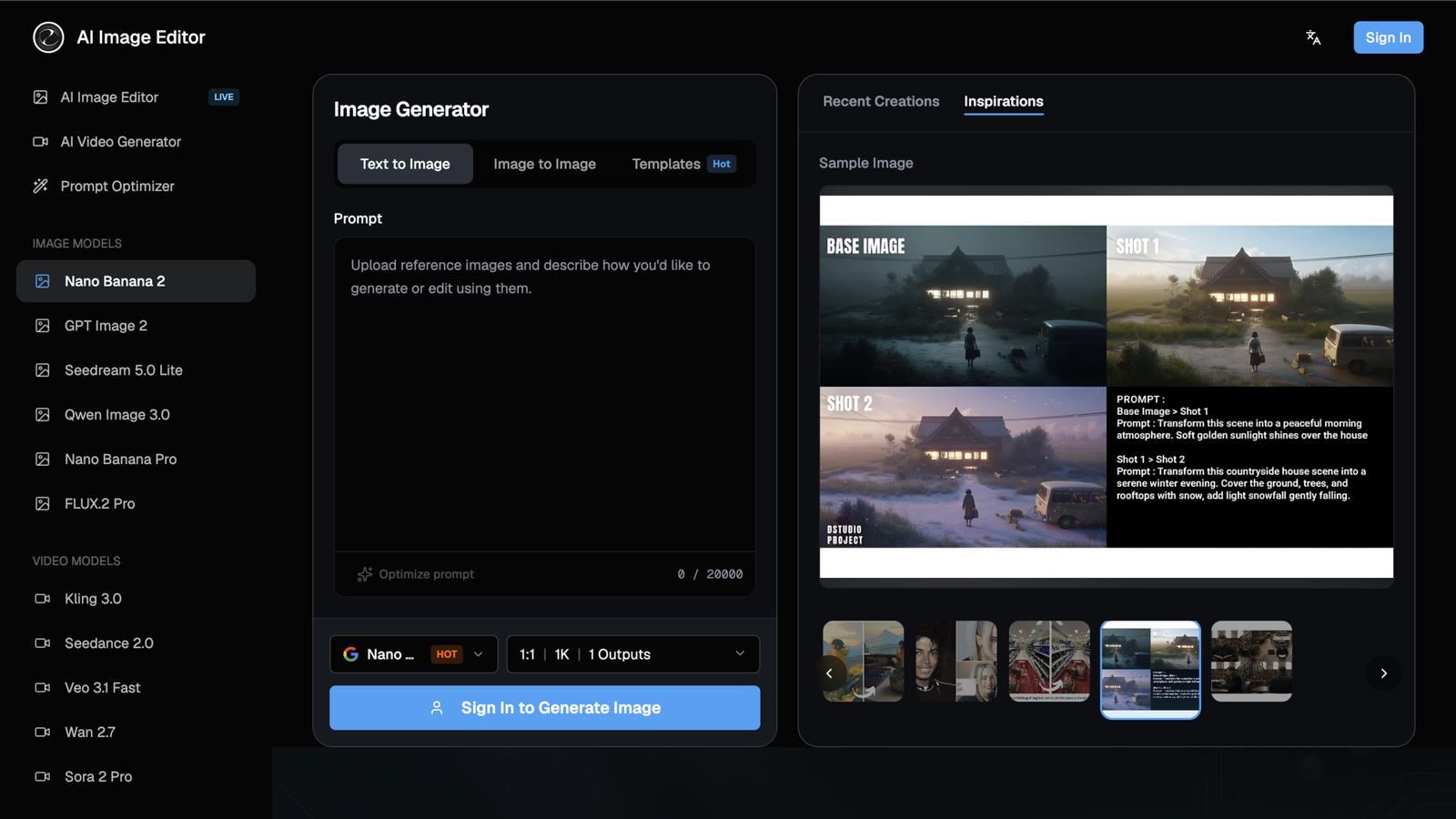The height and width of the screenshot is (819, 1456).
Task: Switch to the Image to Image tab
Action: [545, 164]
